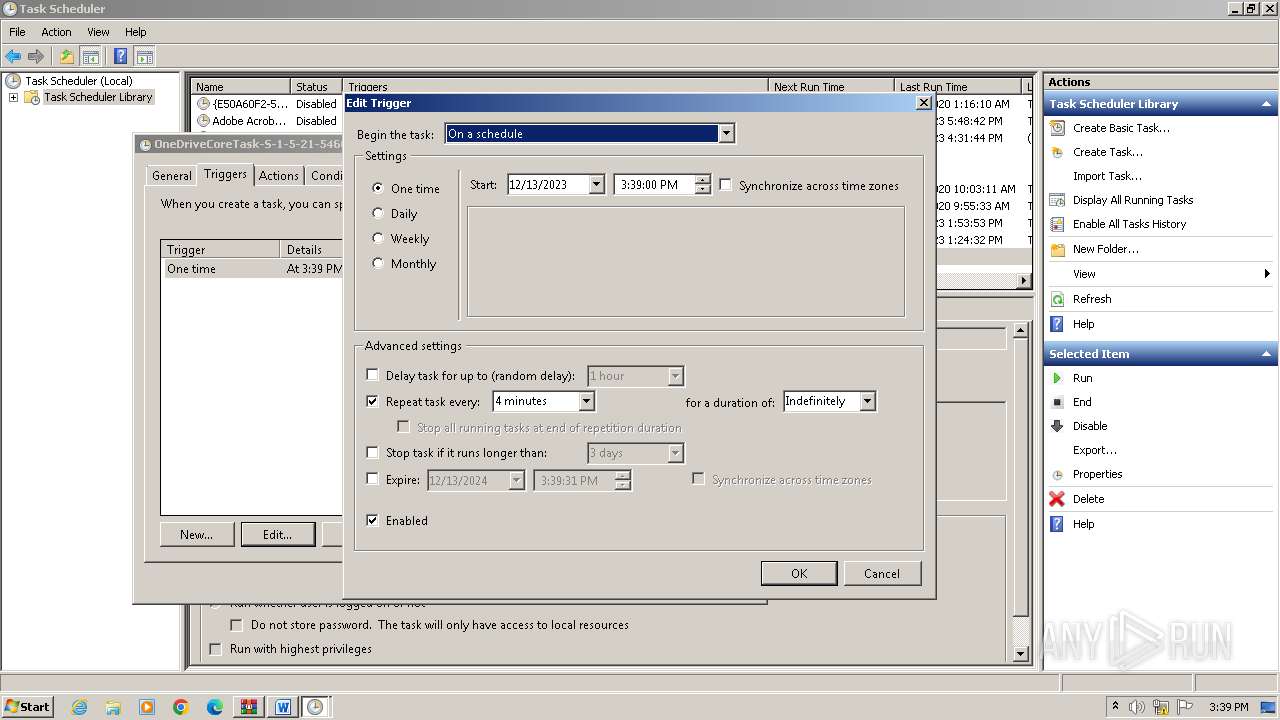The image size is (1280, 720).
Task: Collapse the Task Scheduler Library actions section
Action: click(x=1267, y=104)
